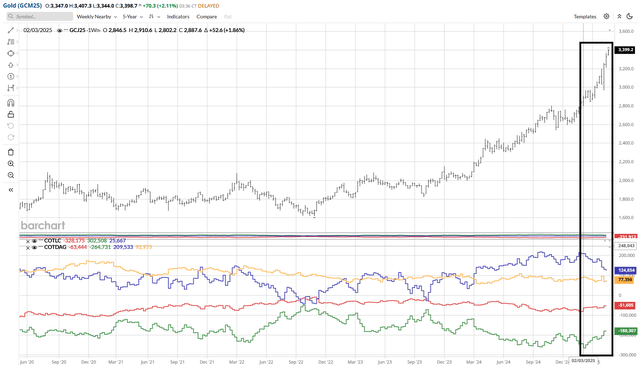Click the red -51,605 value label
This screenshot has height=365, width=640.
[x=625, y=305]
